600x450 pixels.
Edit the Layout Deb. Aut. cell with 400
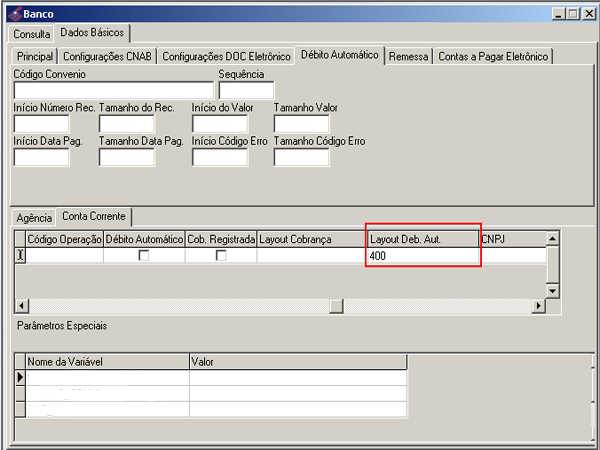[x=421, y=256]
